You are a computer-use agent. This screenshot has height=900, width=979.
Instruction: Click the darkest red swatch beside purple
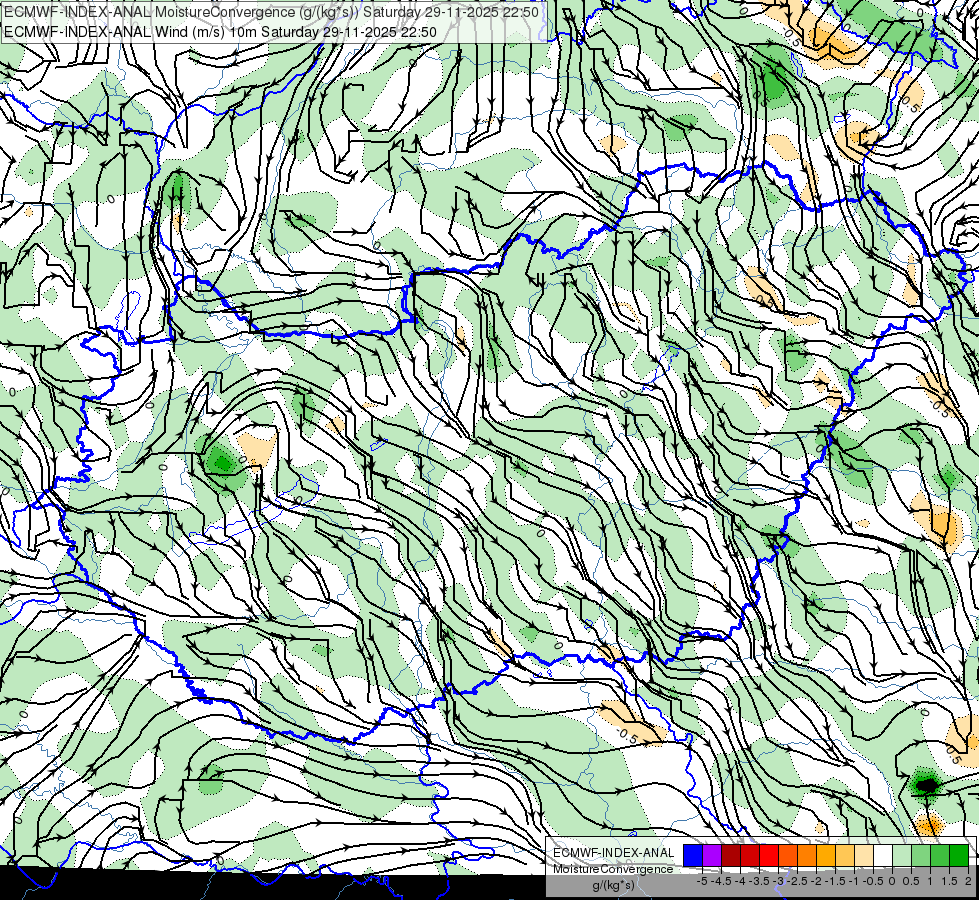(731, 855)
